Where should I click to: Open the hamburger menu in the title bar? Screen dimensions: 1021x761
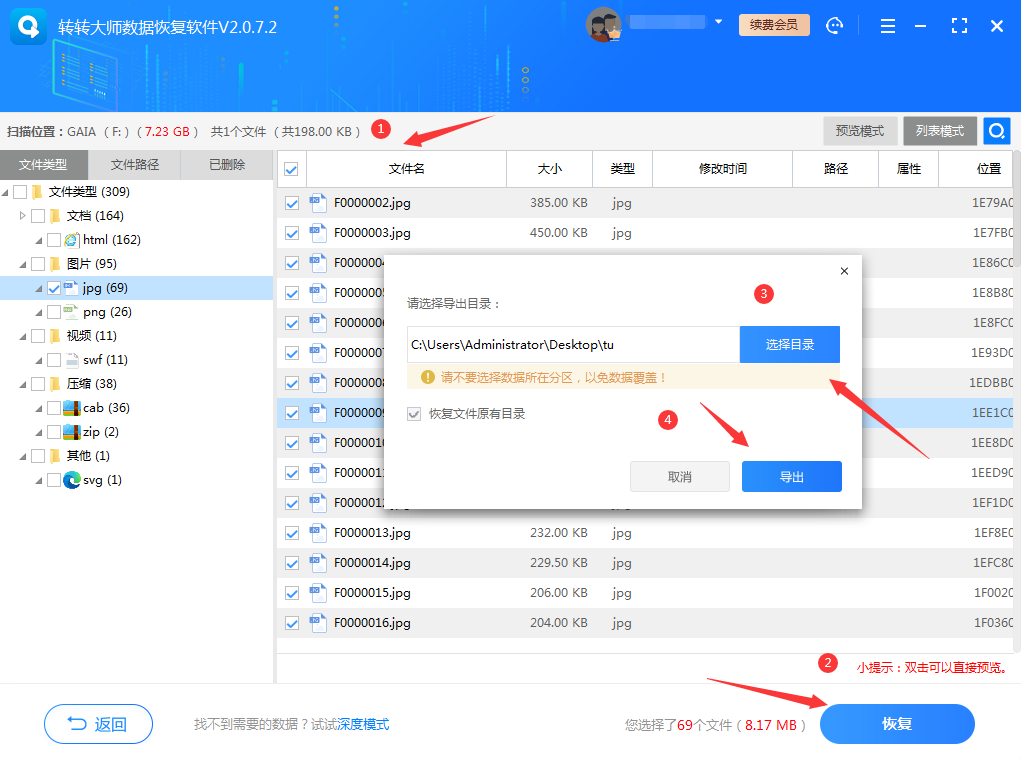[887, 26]
